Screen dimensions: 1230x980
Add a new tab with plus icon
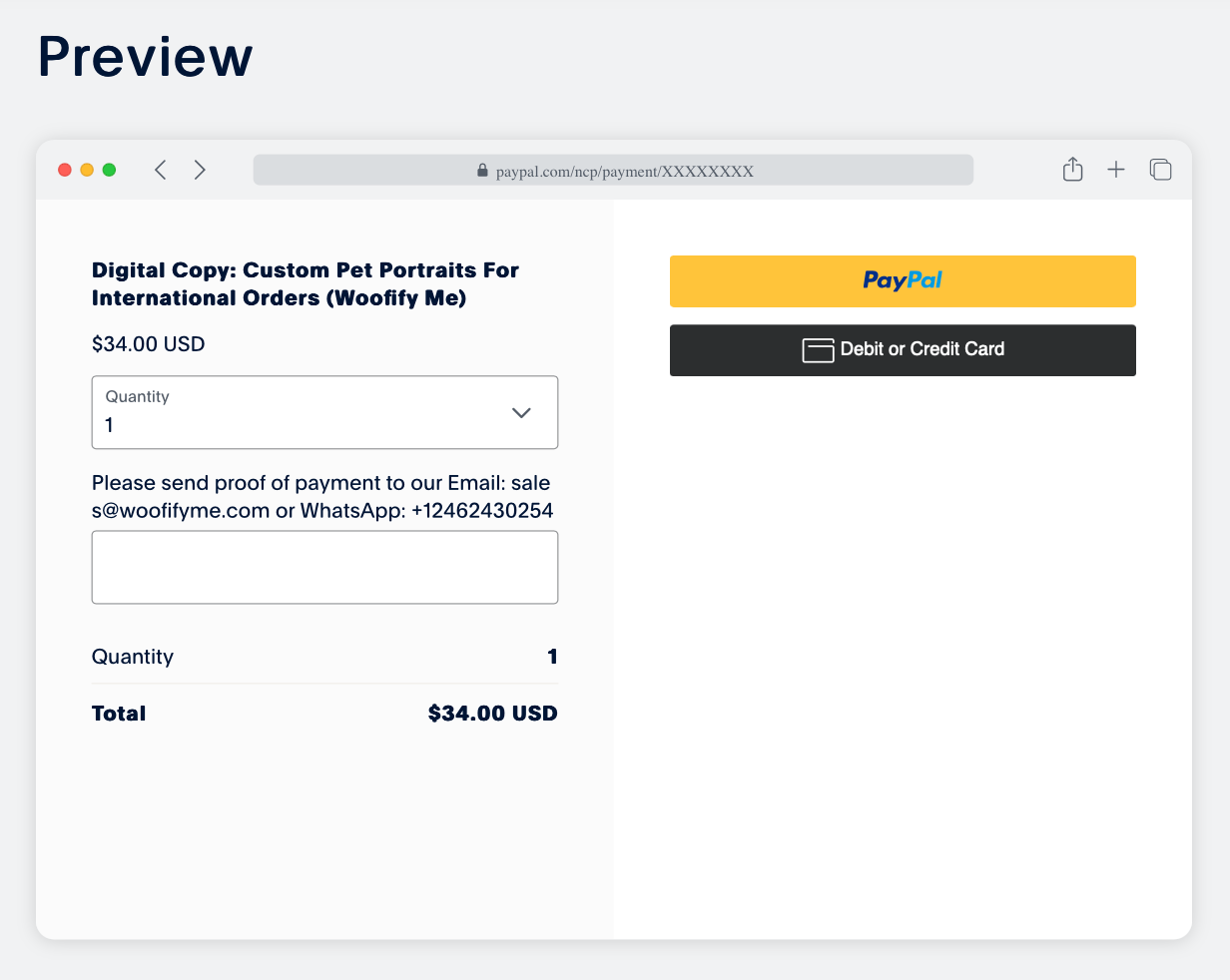click(x=1116, y=170)
